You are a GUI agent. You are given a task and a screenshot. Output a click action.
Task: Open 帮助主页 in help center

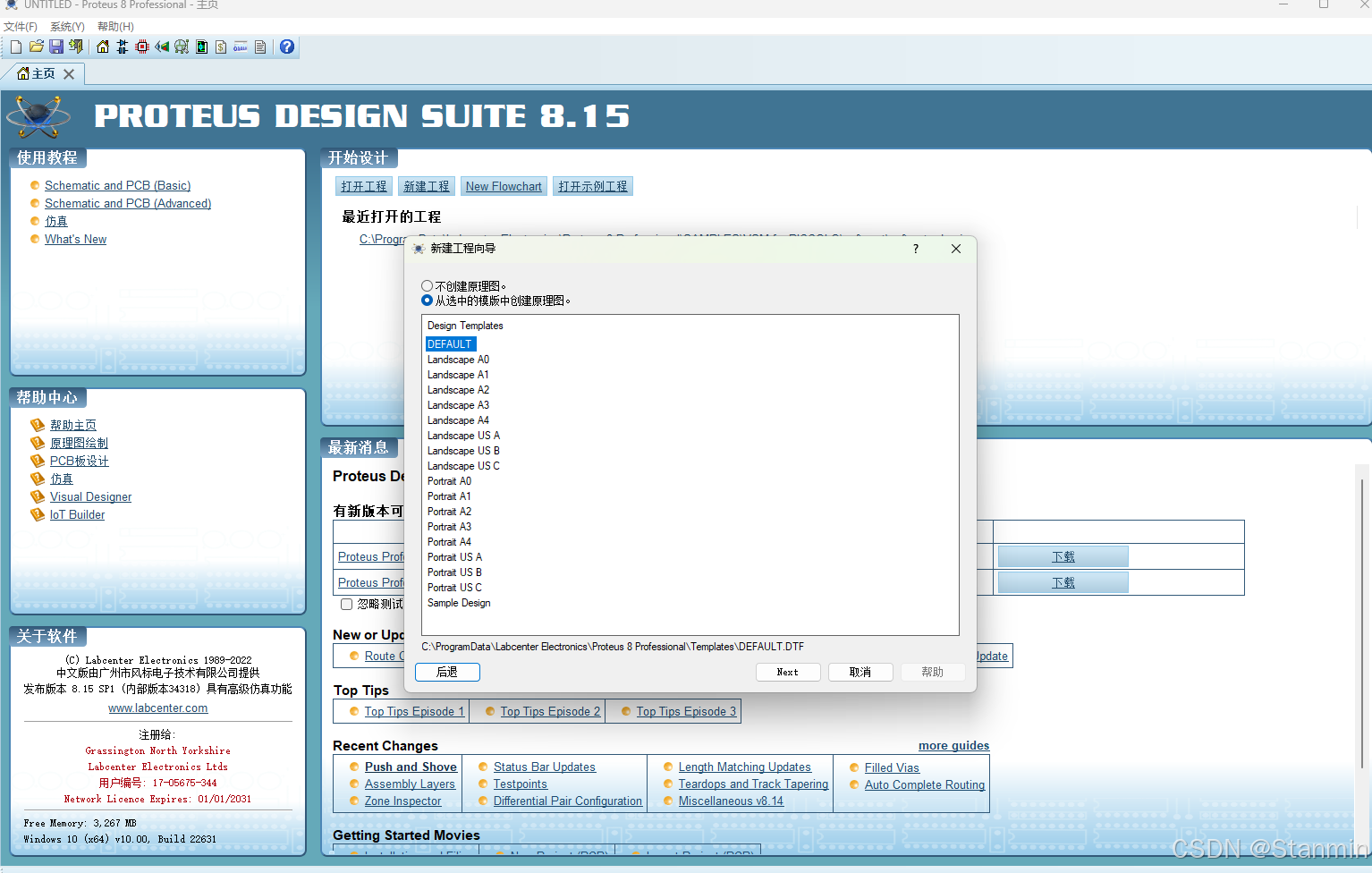73,425
